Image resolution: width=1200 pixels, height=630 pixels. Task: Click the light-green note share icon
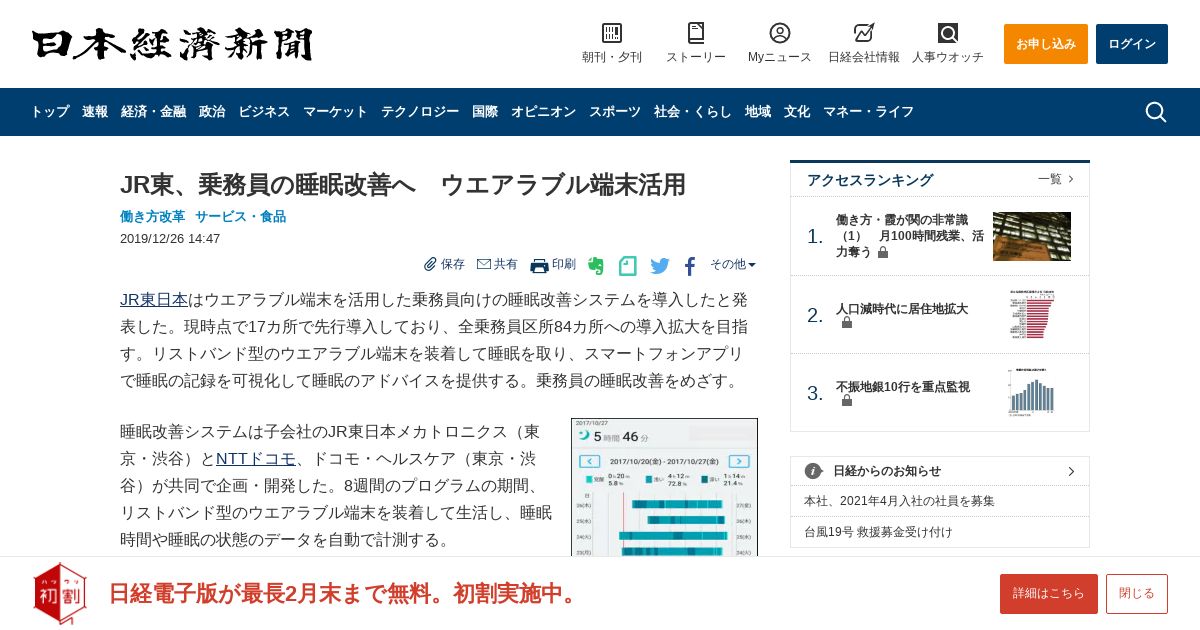[628, 266]
